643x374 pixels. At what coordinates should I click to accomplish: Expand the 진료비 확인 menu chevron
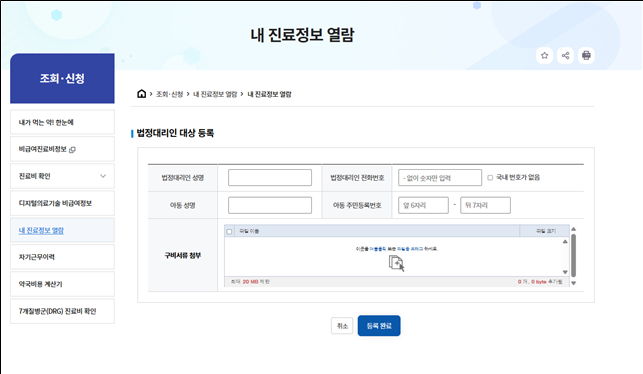click(x=103, y=176)
